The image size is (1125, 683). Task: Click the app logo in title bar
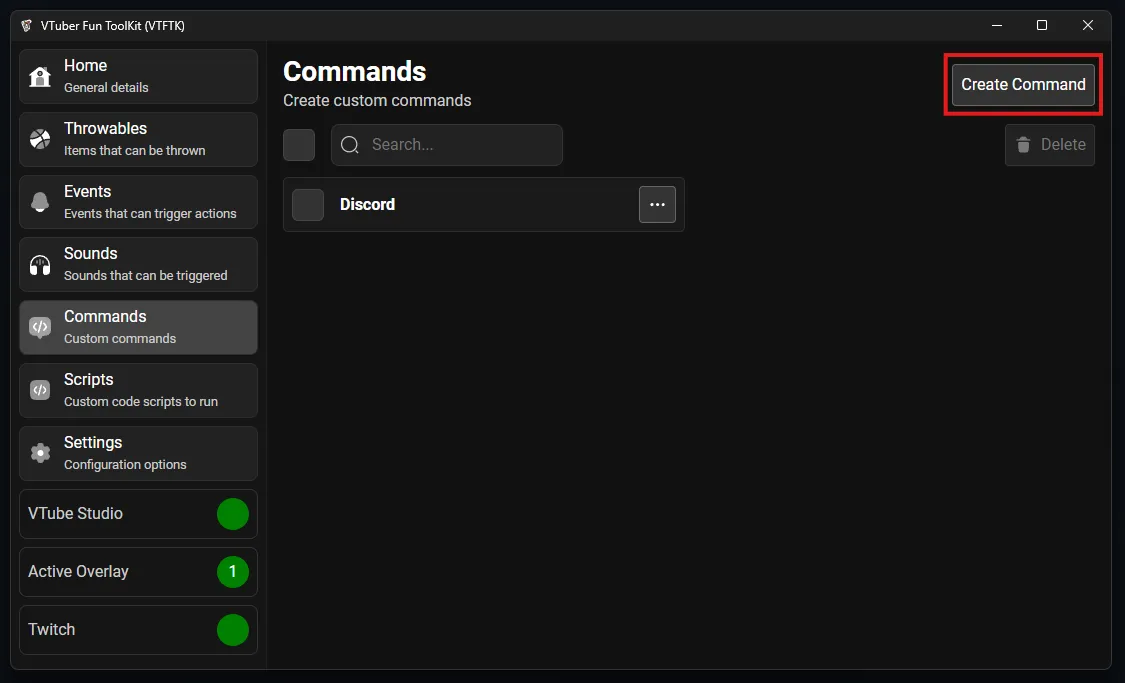pyautogui.click(x=27, y=25)
